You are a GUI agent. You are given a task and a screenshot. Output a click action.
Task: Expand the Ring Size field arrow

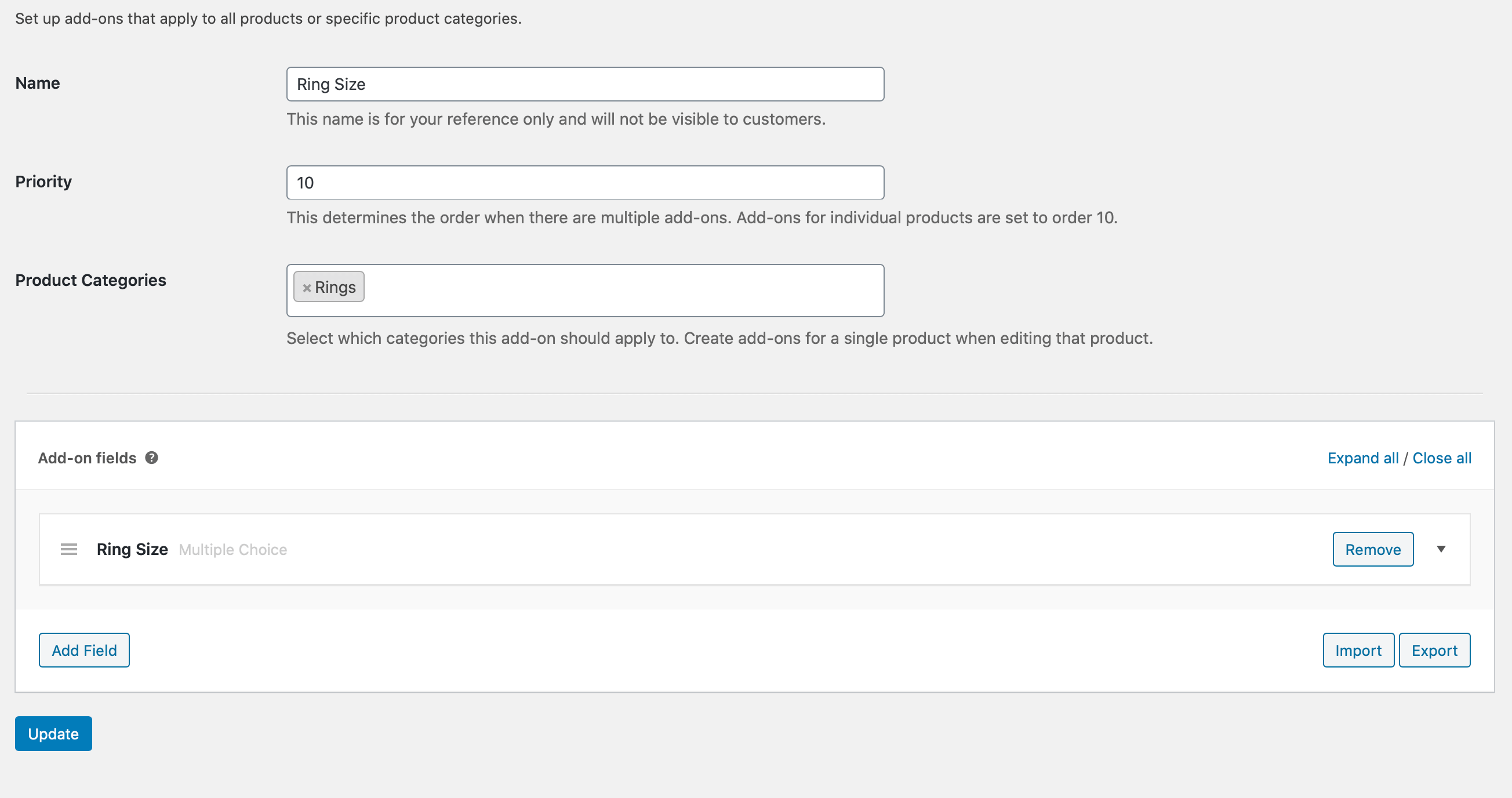tap(1441, 549)
